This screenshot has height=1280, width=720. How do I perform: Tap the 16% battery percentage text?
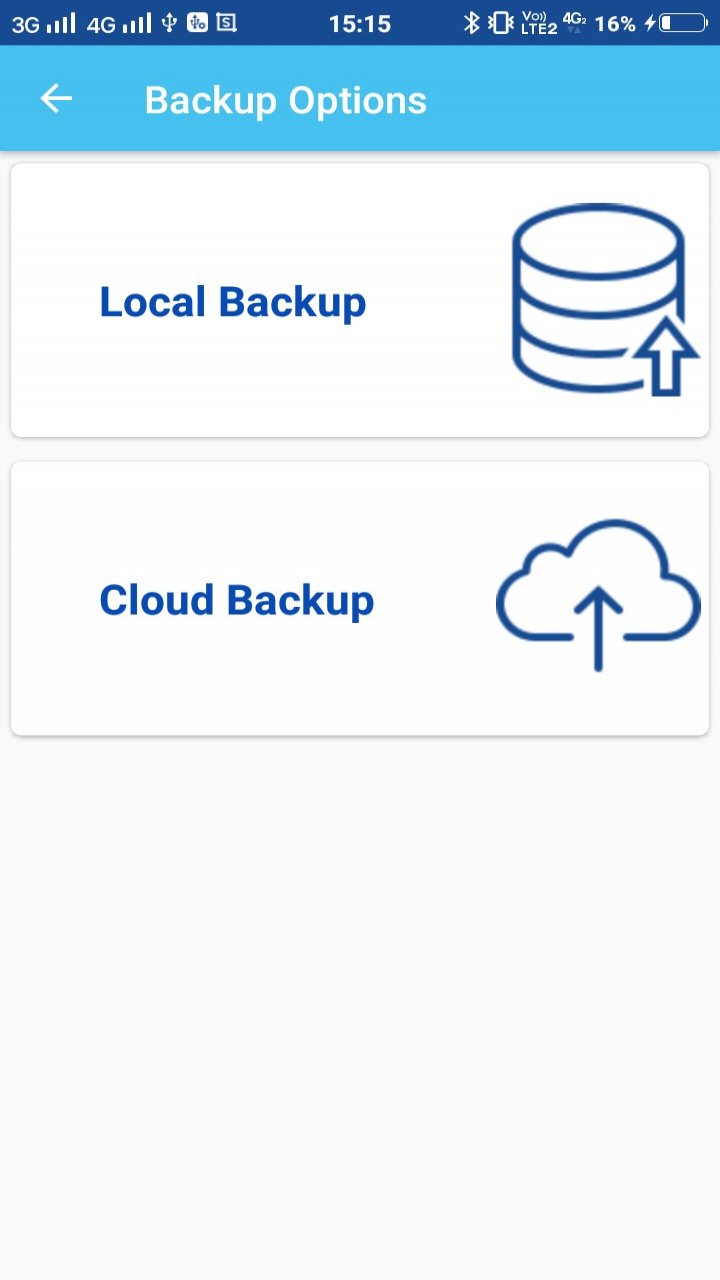pos(615,23)
